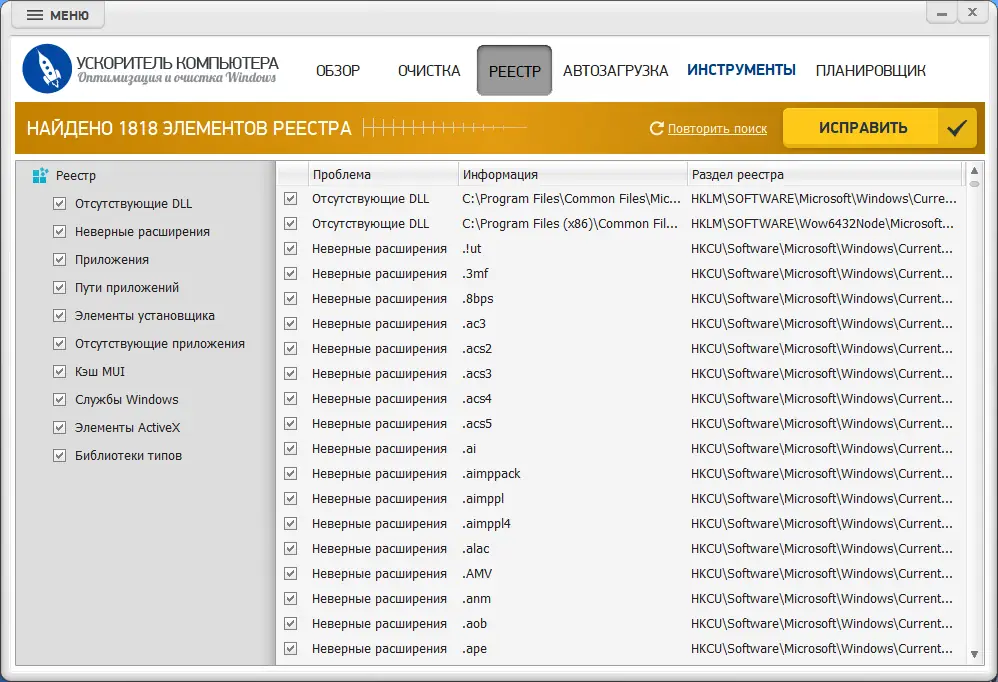Toggle the Кэш MUI checkbox
The image size is (998, 682).
pos(59,372)
